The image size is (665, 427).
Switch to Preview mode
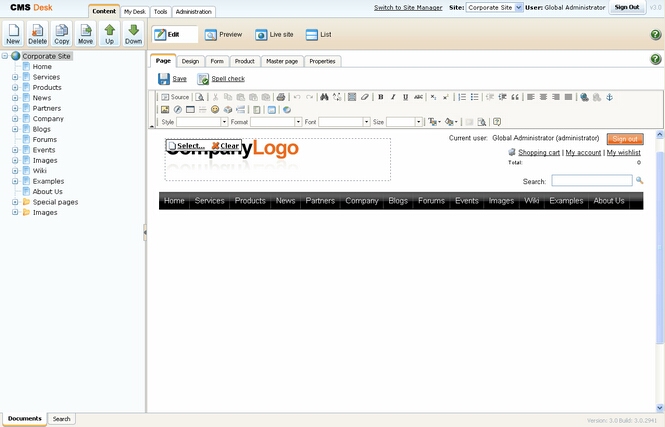point(224,35)
